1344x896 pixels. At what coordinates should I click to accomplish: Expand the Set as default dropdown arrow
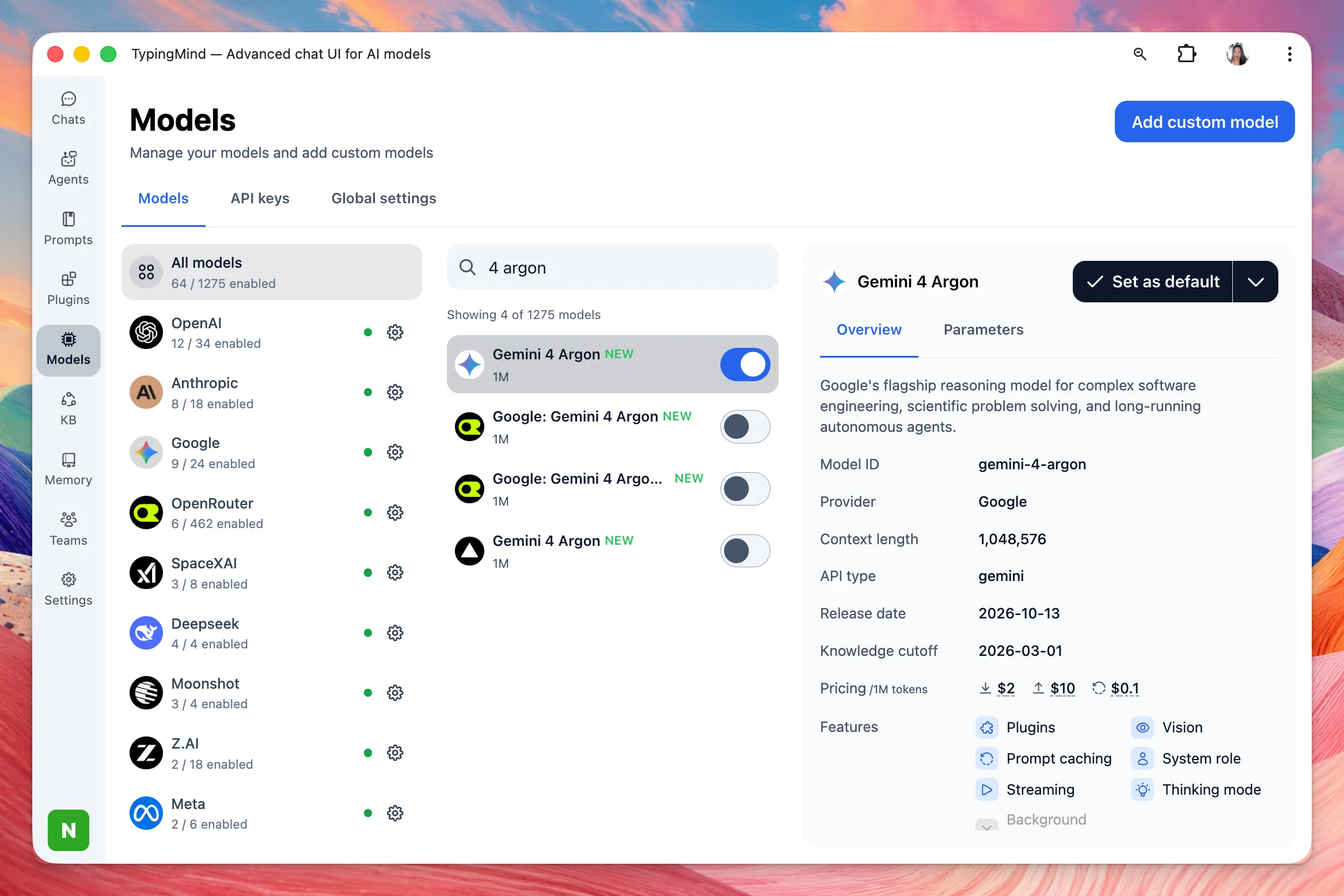coord(1256,282)
